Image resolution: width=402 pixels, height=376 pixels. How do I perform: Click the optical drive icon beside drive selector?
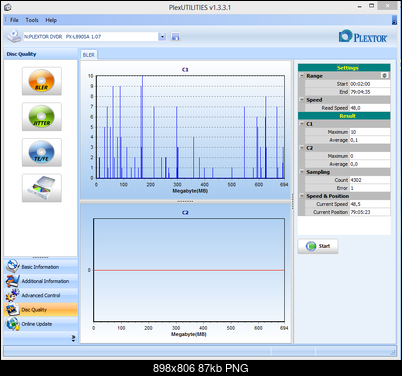(14, 36)
